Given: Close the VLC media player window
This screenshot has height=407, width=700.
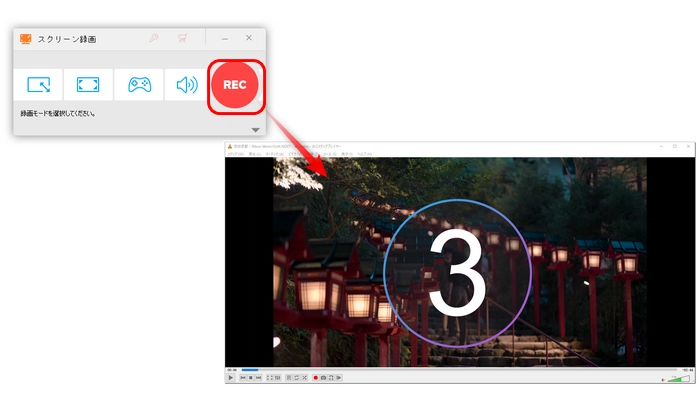Looking at the screenshot, I should (689, 146).
